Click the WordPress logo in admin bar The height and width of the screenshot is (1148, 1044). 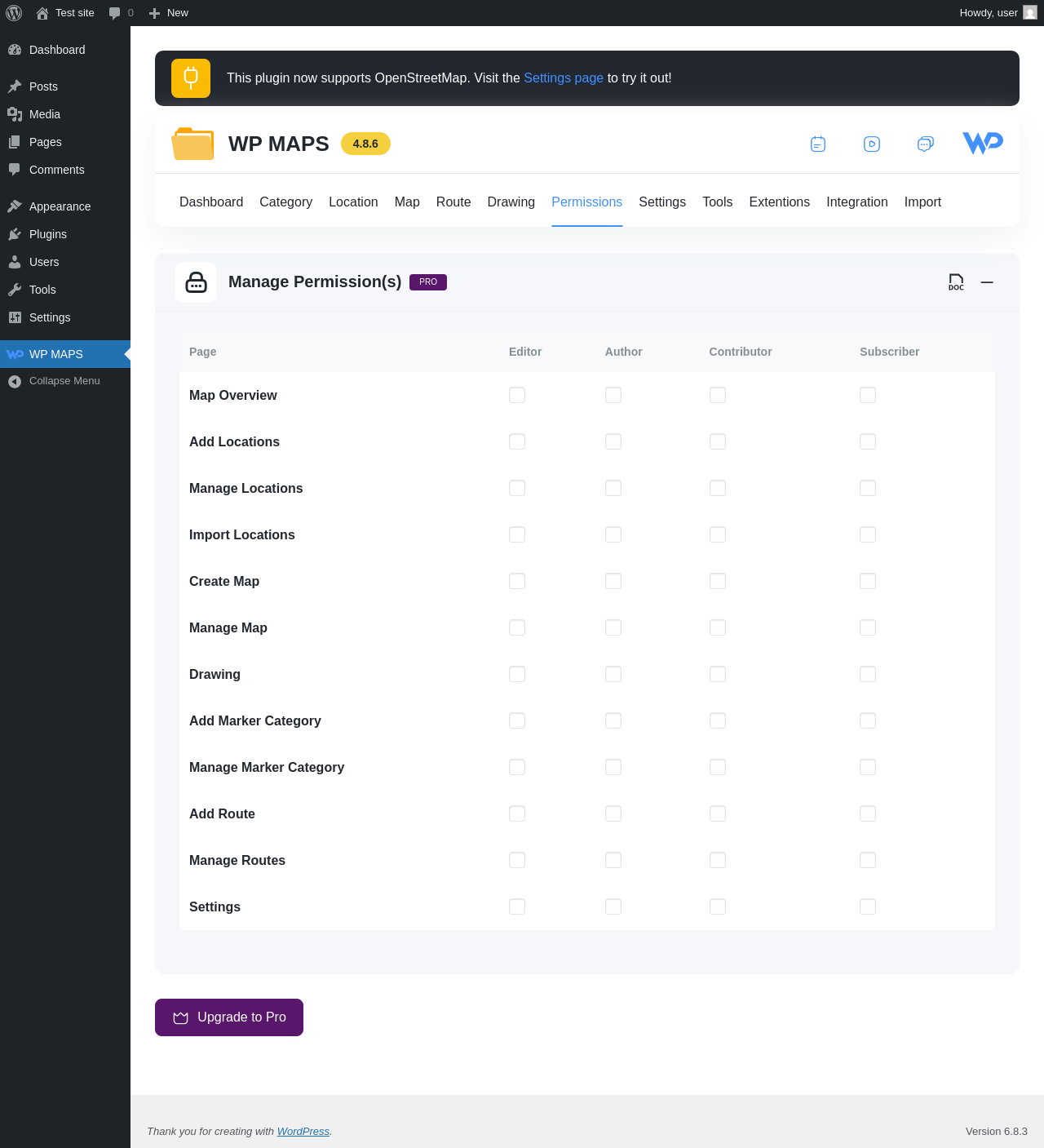[x=14, y=13]
